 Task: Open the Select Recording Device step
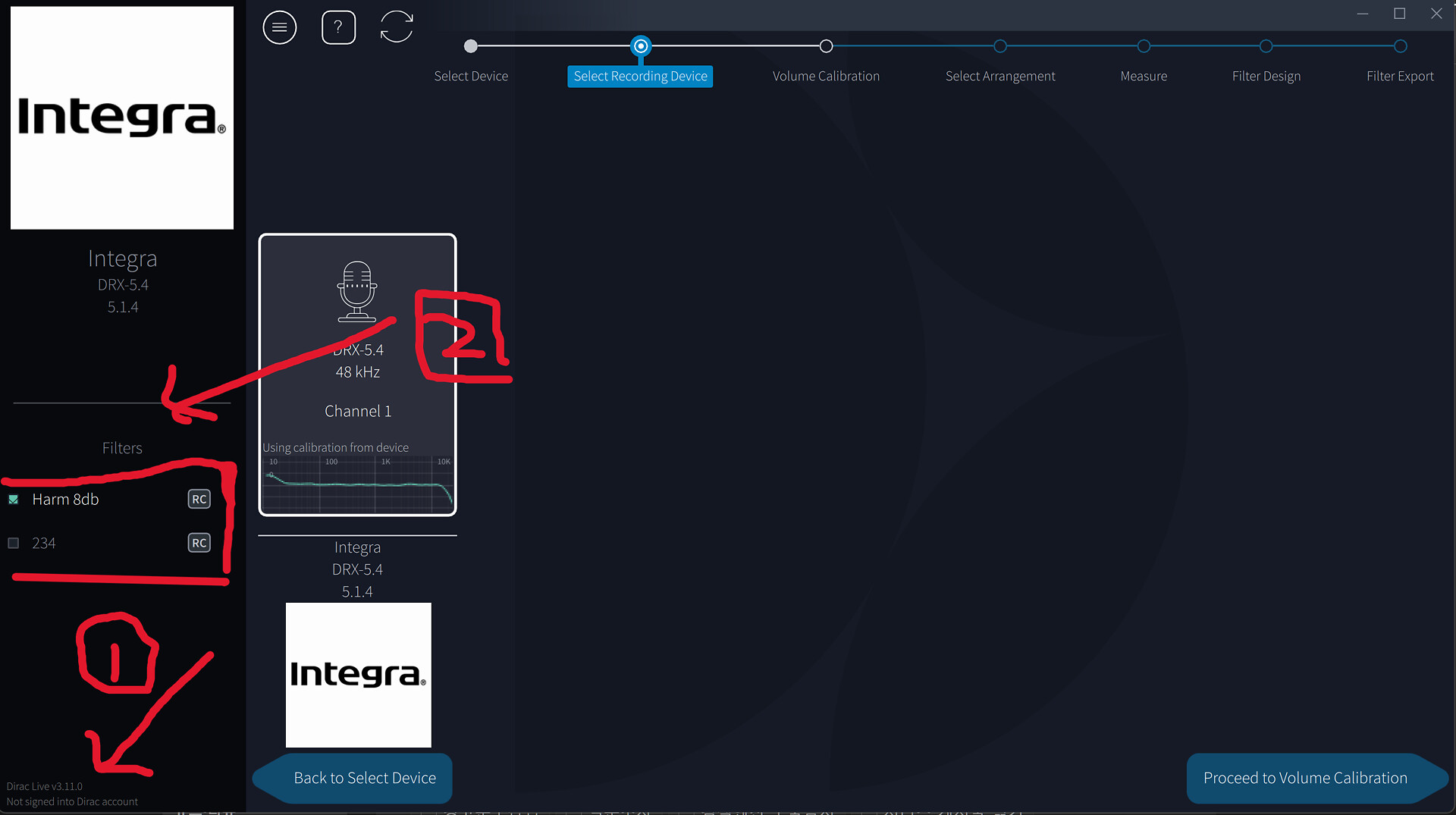click(x=640, y=77)
